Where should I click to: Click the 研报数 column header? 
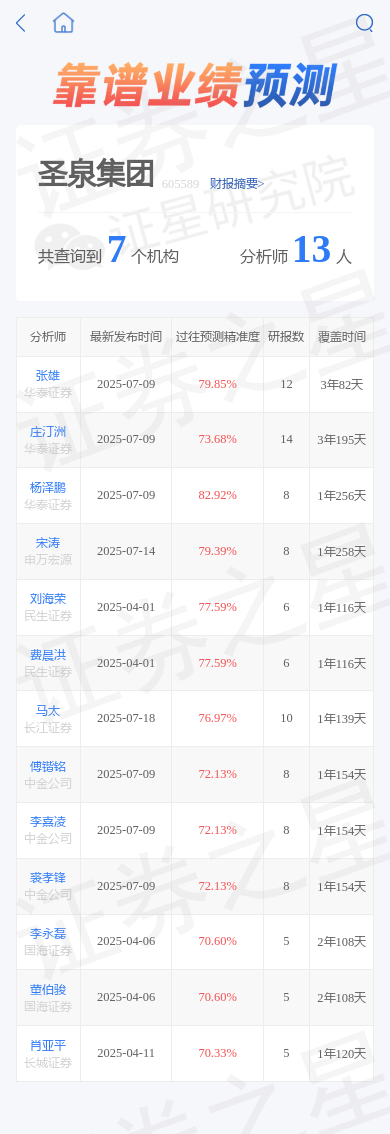(x=287, y=337)
